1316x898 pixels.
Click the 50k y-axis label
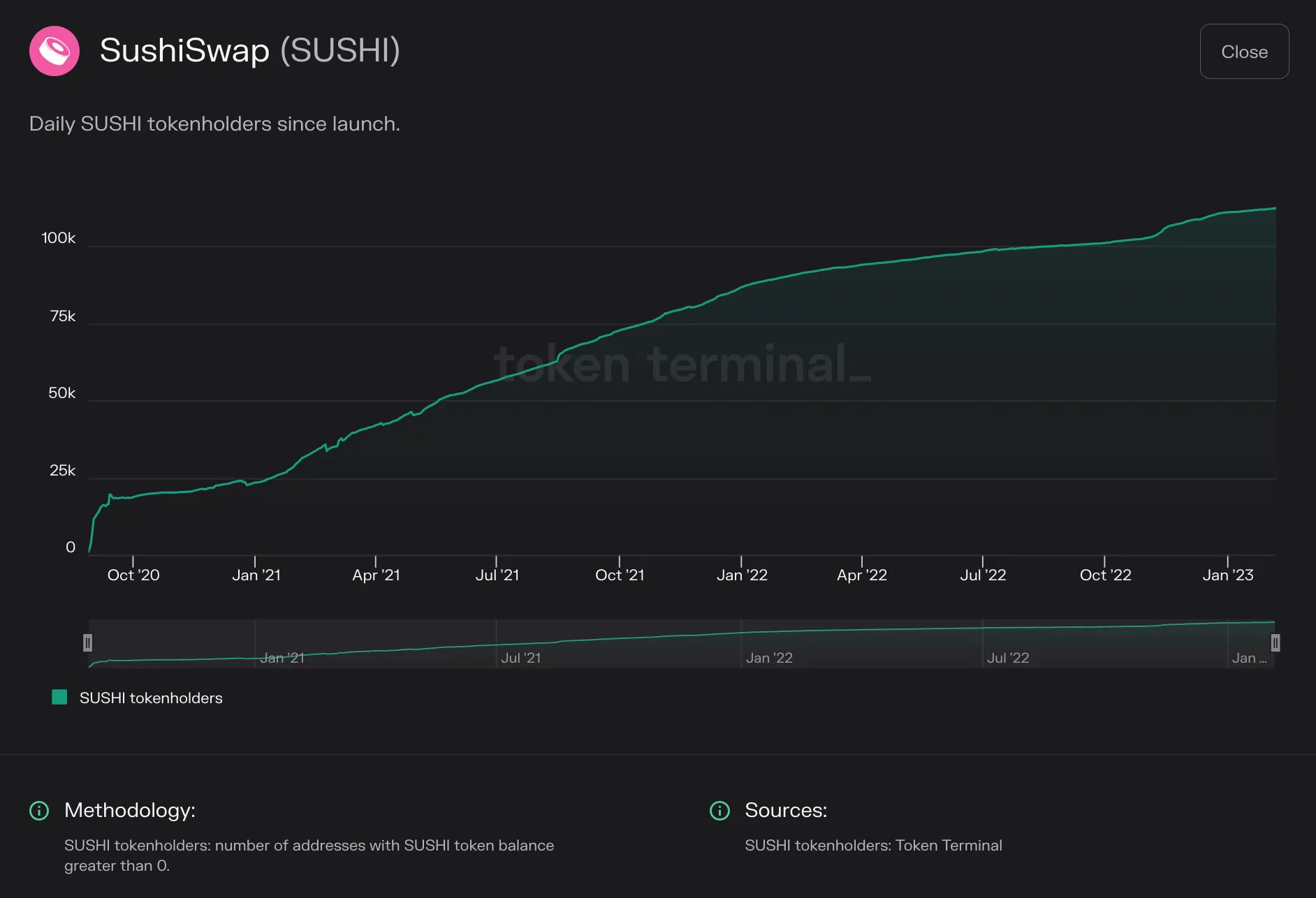(x=62, y=393)
